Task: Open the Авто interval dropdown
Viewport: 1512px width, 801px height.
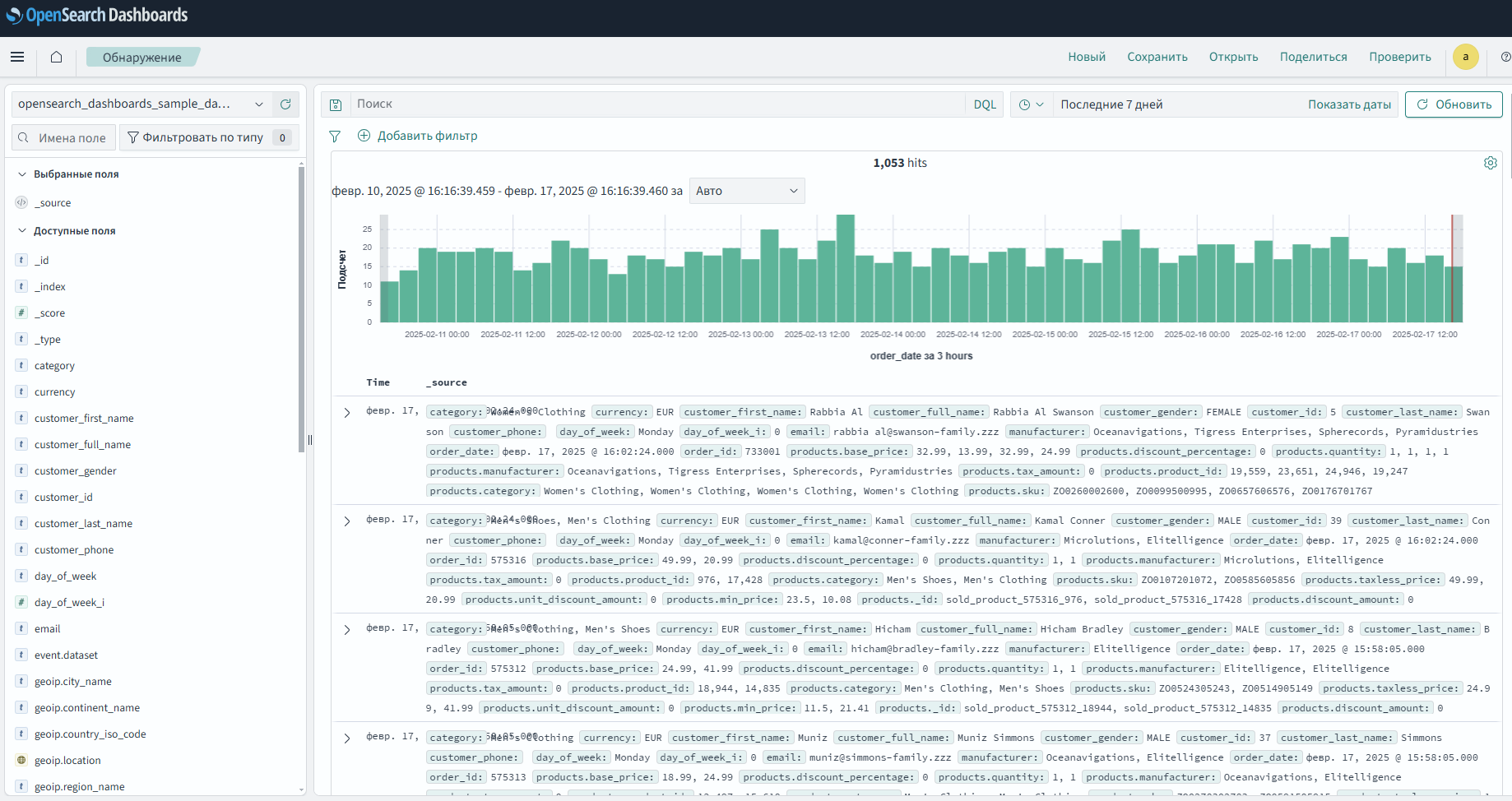Action: click(x=746, y=191)
